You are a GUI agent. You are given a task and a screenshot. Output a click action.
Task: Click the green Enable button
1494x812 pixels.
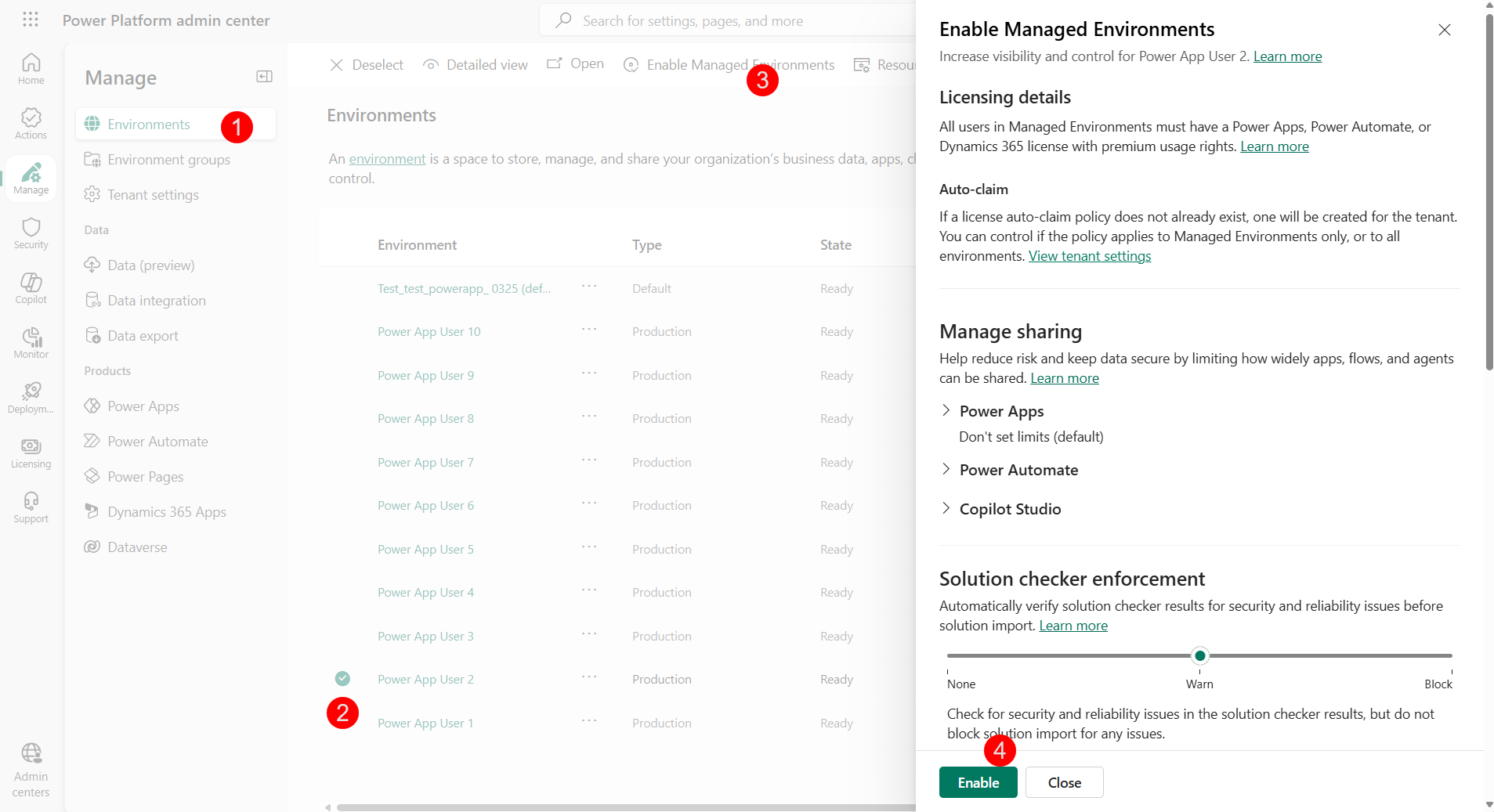tap(978, 782)
